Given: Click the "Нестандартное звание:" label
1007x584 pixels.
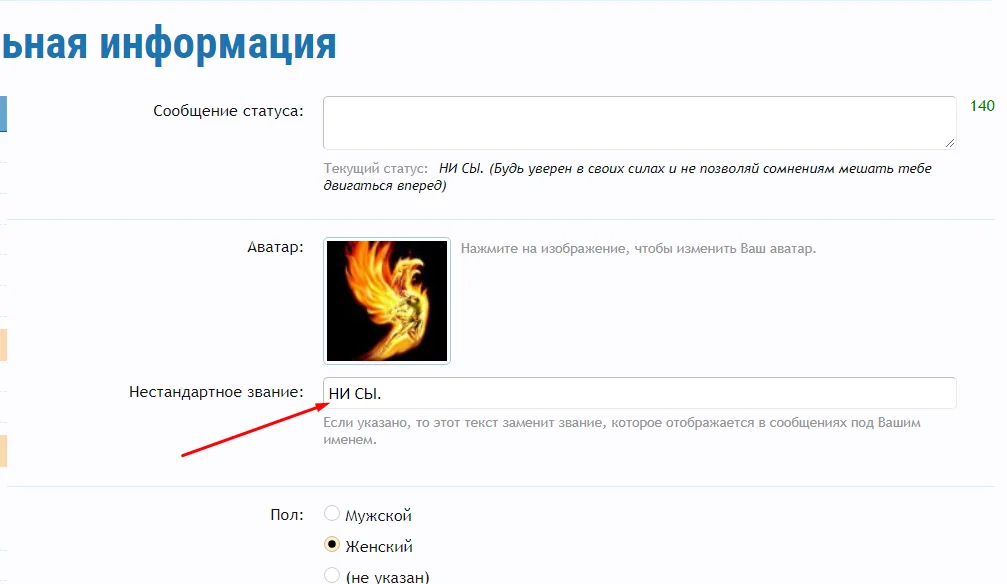Looking at the screenshot, I should pyautogui.click(x=216, y=392).
